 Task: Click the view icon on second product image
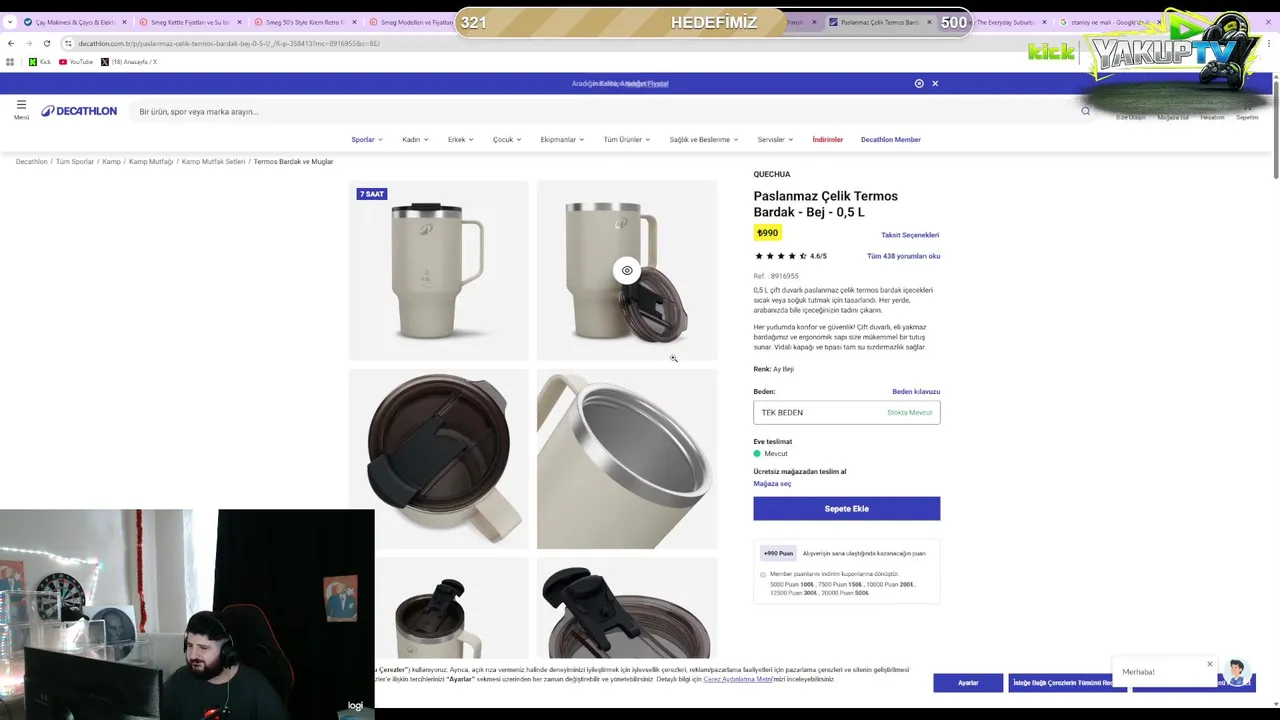pyautogui.click(x=627, y=270)
